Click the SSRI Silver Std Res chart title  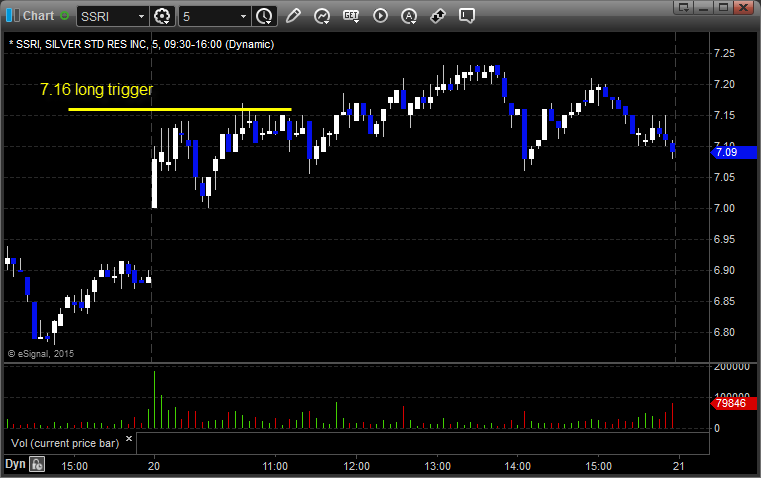click(x=141, y=44)
